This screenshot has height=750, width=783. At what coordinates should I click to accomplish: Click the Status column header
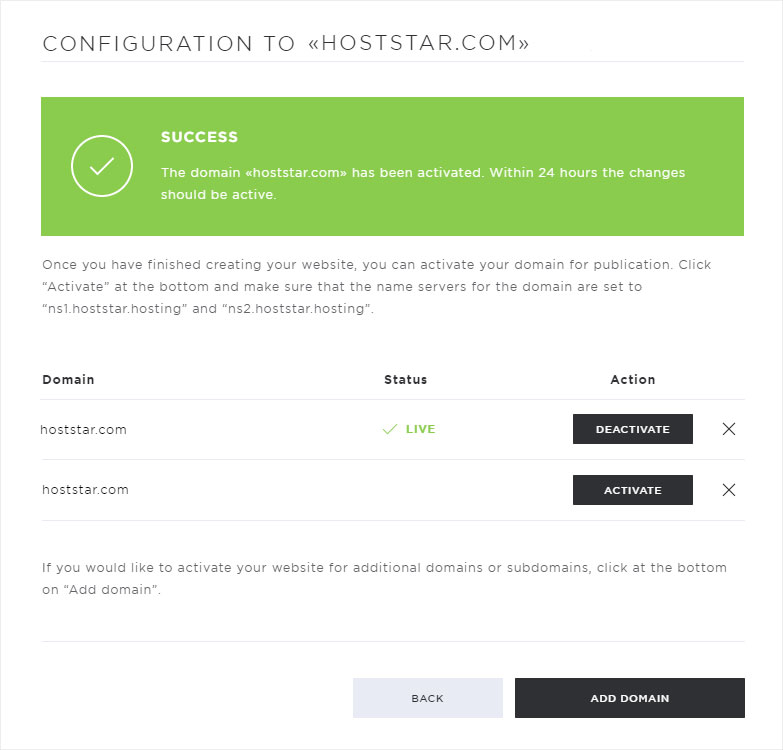pos(405,379)
